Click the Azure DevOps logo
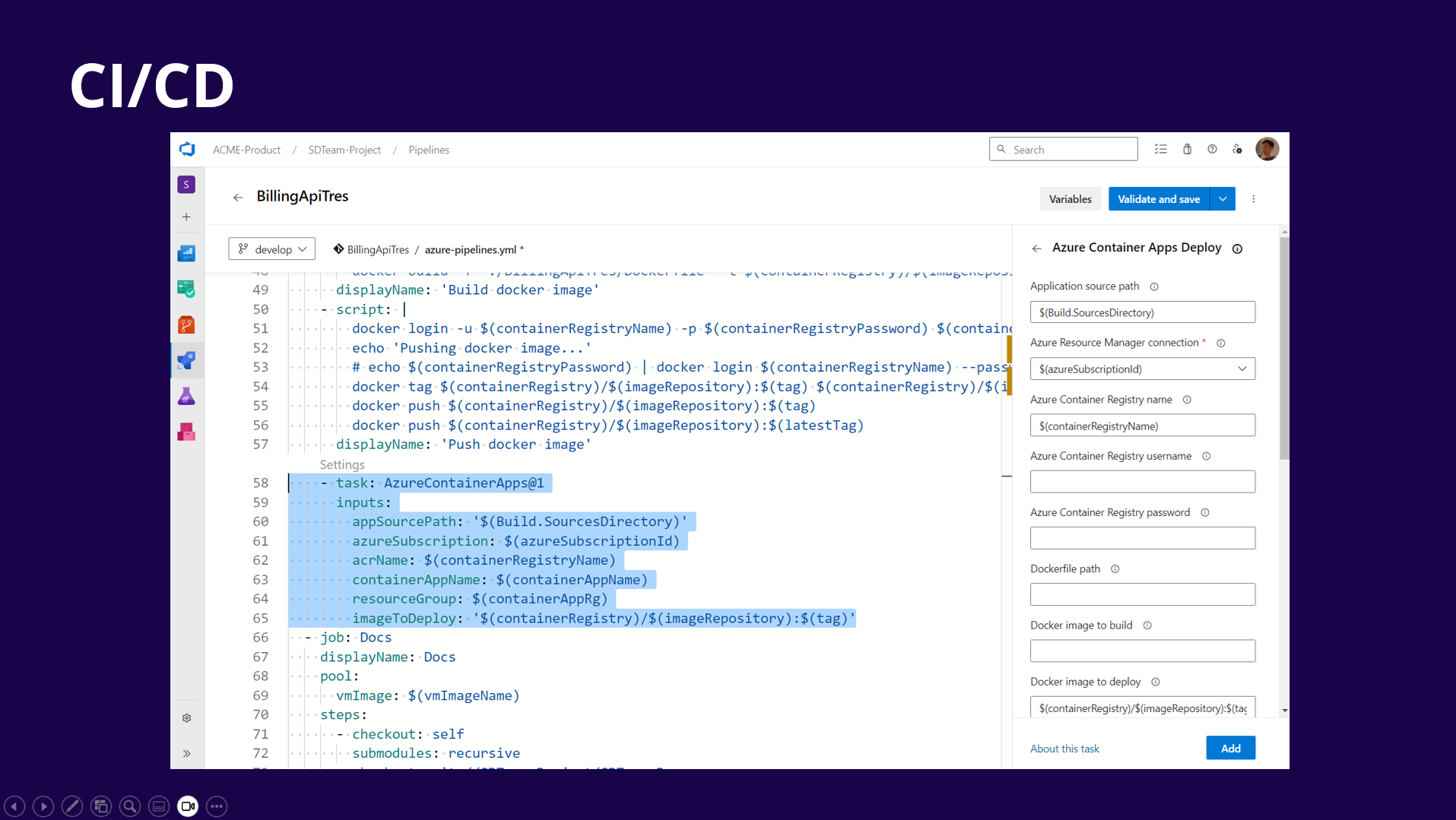 [187, 150]
